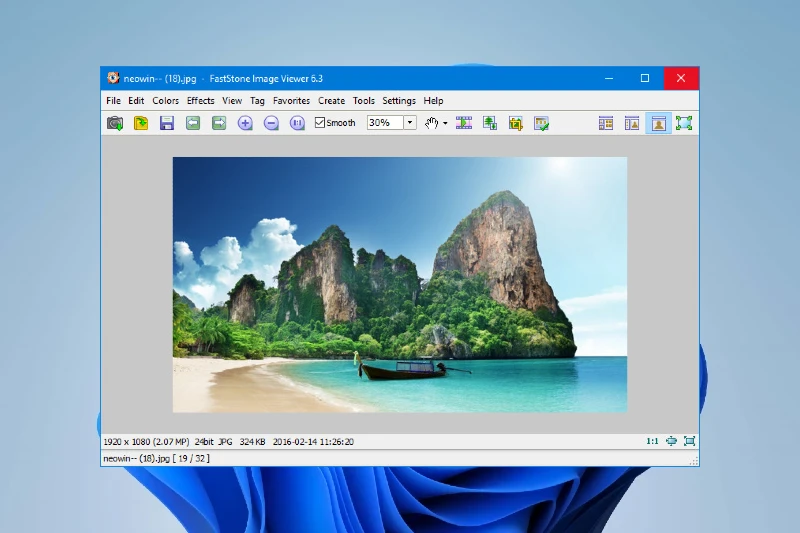
Task: Close the FastStone Image Viewer window
Action: [681, 79]
